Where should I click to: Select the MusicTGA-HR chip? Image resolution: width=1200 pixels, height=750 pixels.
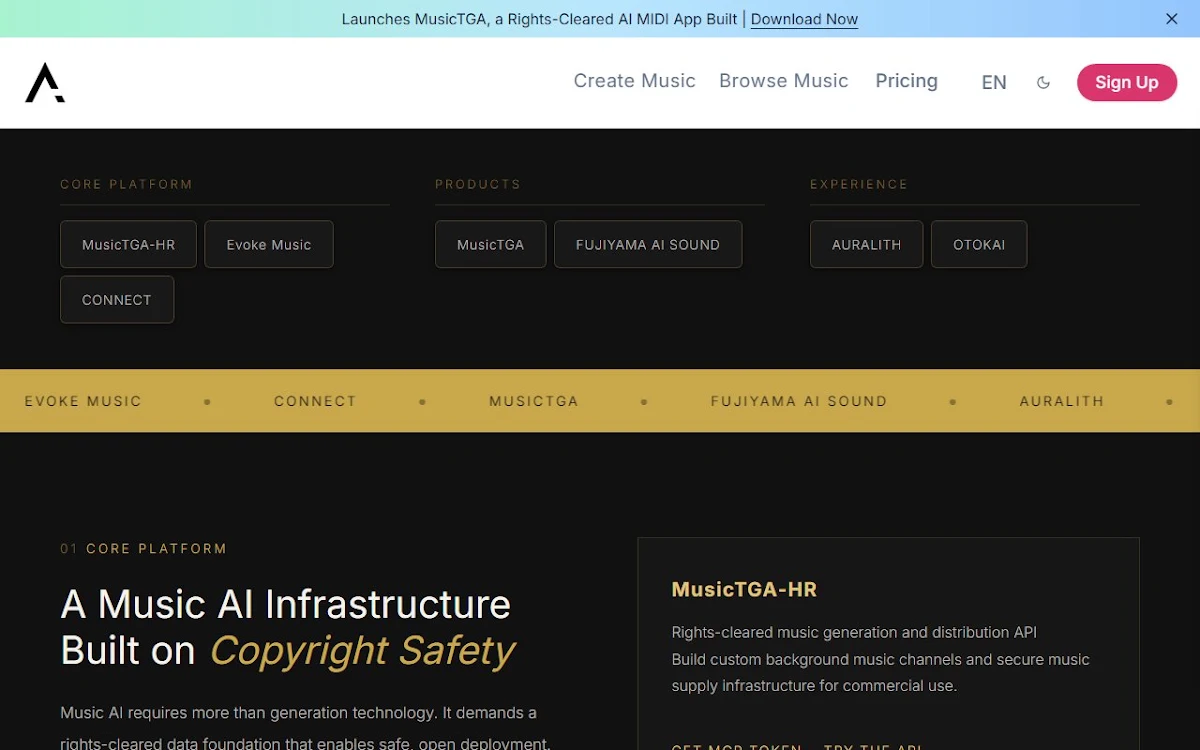(128, 244)
